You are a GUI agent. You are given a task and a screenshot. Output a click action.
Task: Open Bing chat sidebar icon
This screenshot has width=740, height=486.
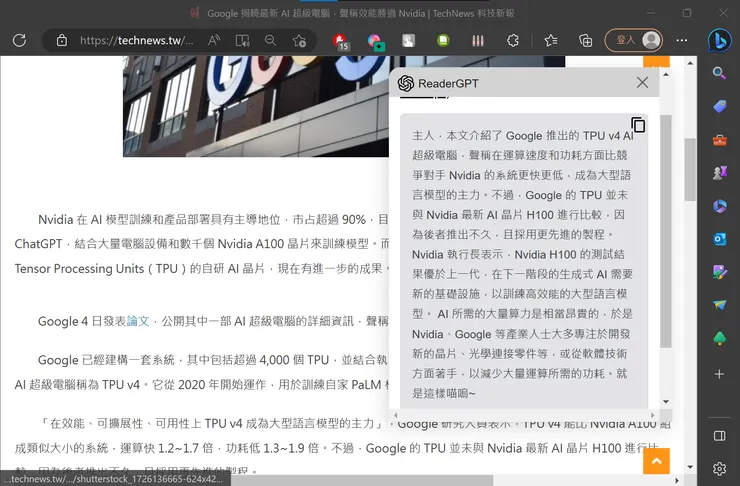(x=719, y=41)
